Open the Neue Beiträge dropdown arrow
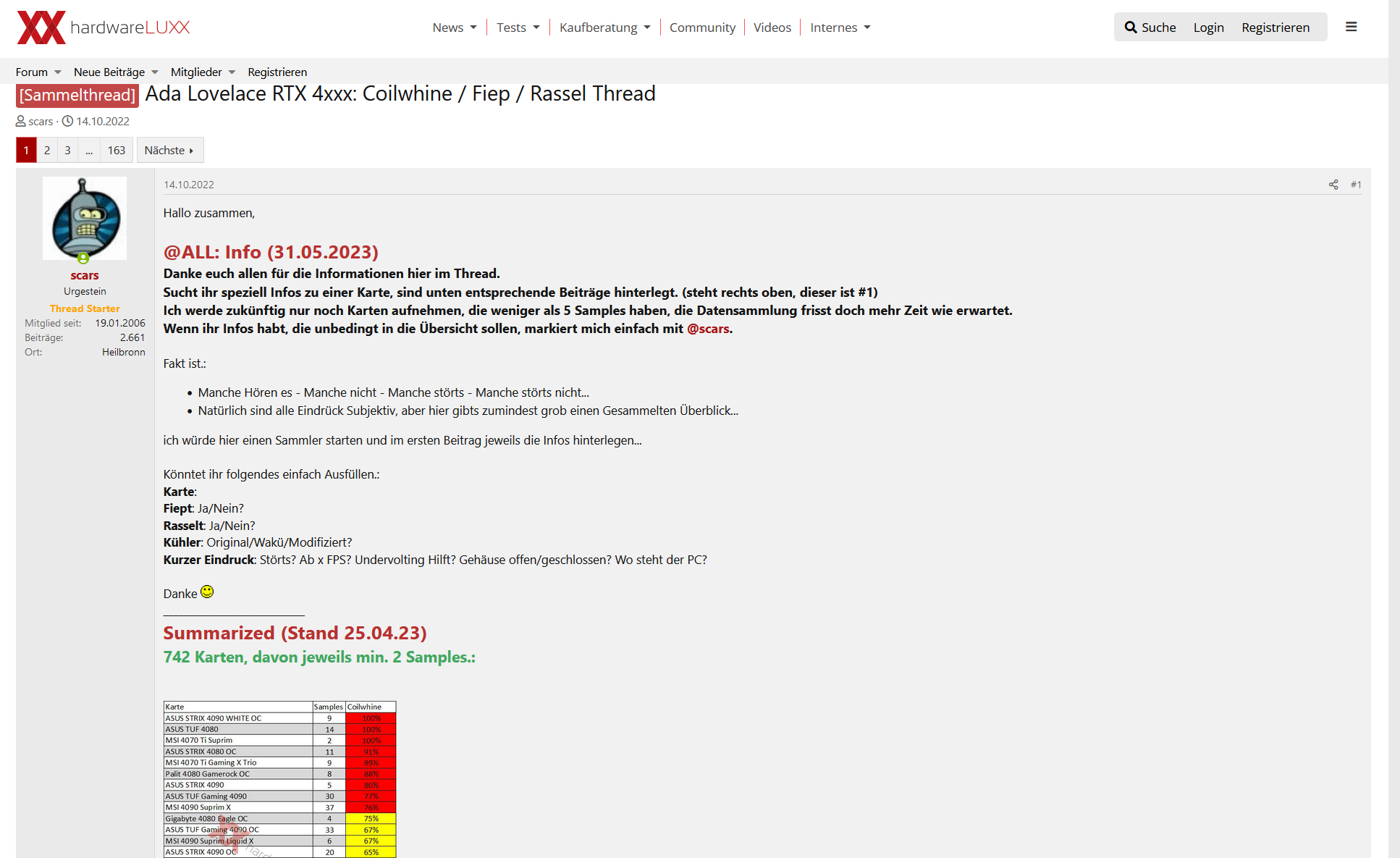1400x858 pixels. pyautogui.click(x=155, y=72)
